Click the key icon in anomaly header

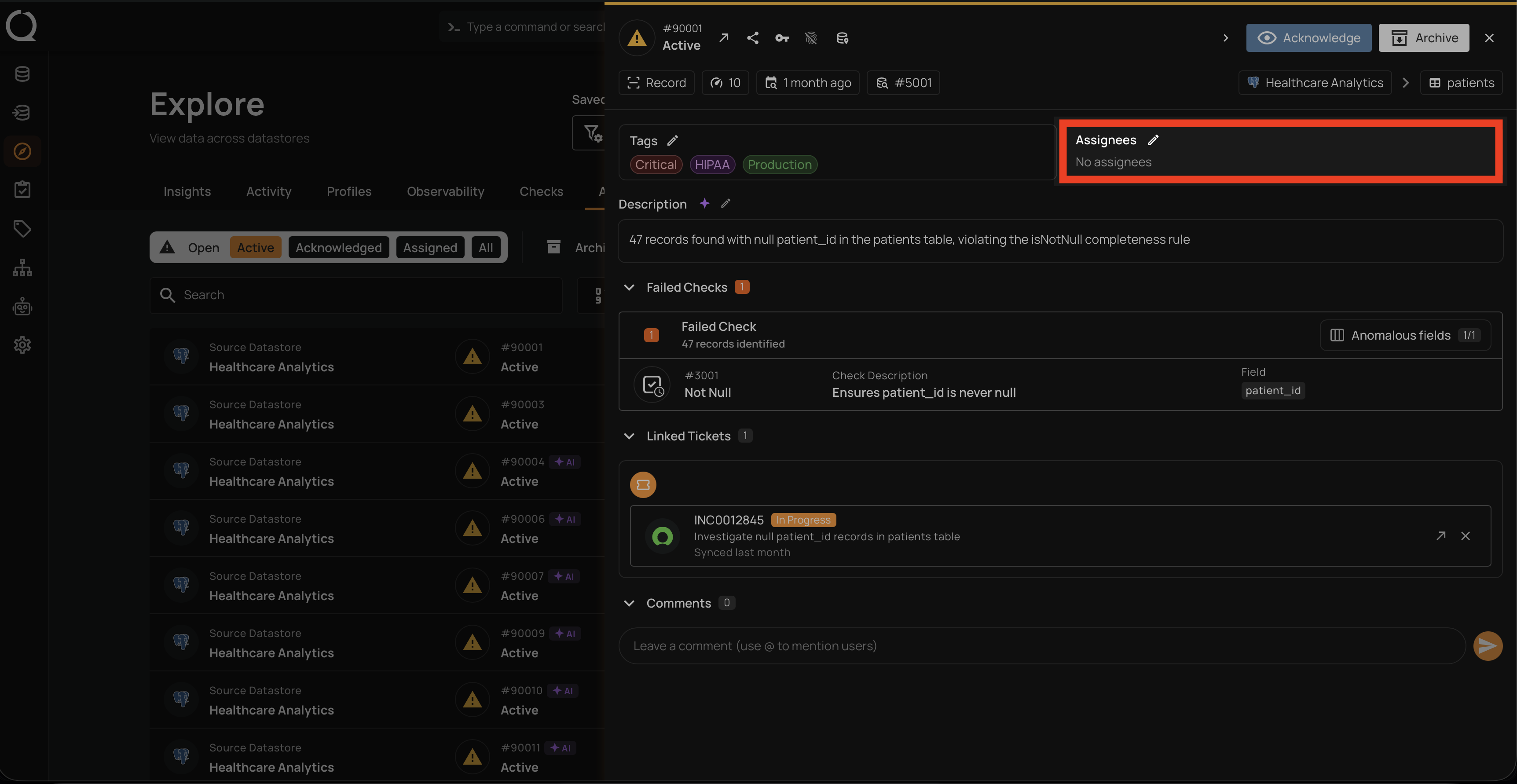(x=782, y=38)
